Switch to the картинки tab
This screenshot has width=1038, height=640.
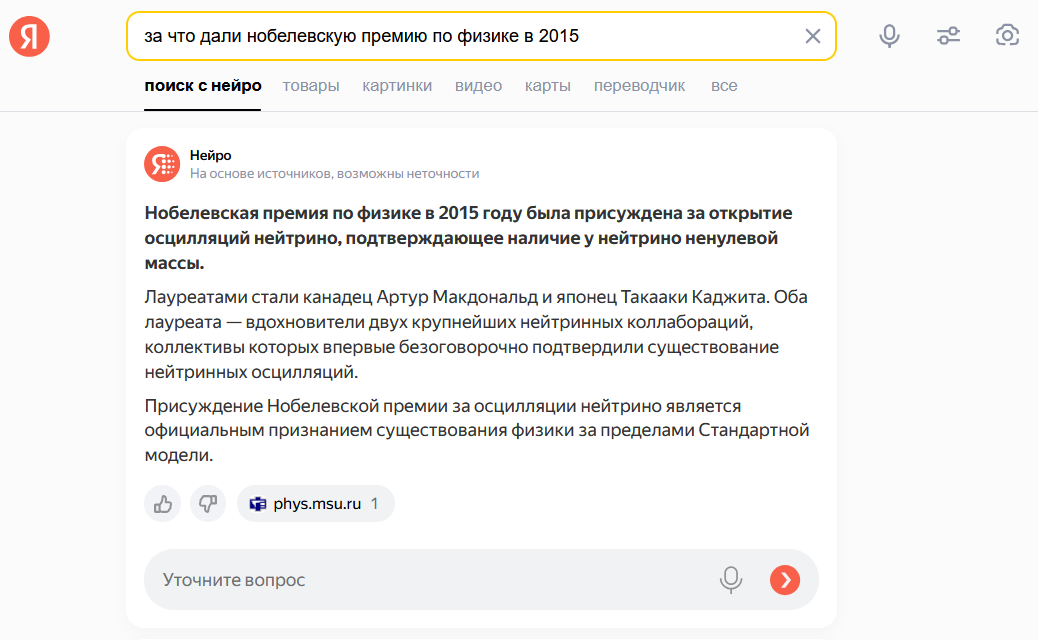(x=397, y=86)
